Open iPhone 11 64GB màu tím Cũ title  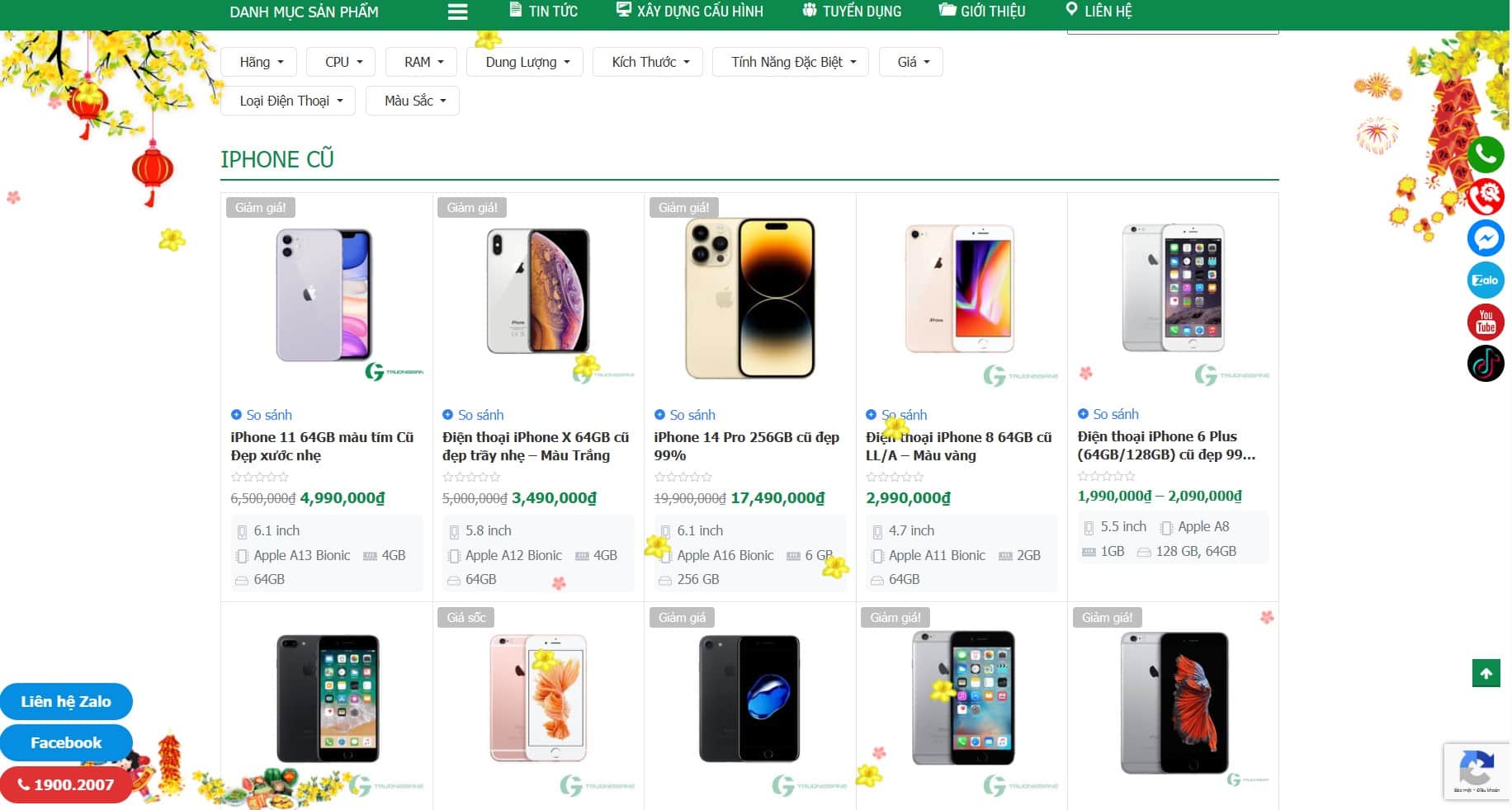click(322, 446)
